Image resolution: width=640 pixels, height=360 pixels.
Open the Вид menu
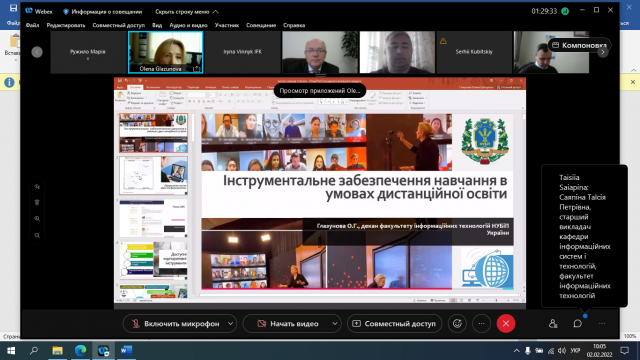(157, 25)
